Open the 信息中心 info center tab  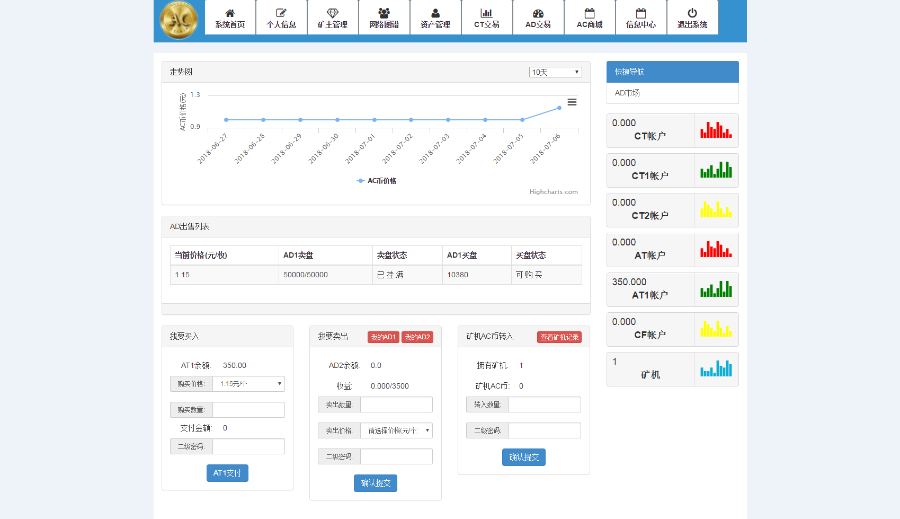(x=641, y=18)
